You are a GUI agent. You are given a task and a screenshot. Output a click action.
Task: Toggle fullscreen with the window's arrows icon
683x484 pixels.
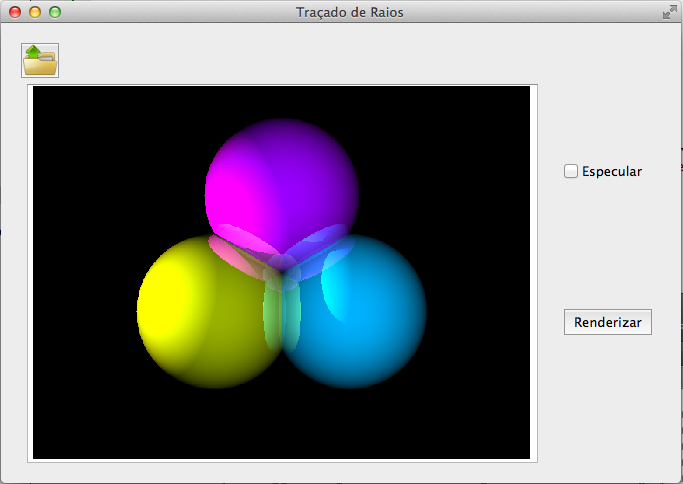tap(669, 12)
